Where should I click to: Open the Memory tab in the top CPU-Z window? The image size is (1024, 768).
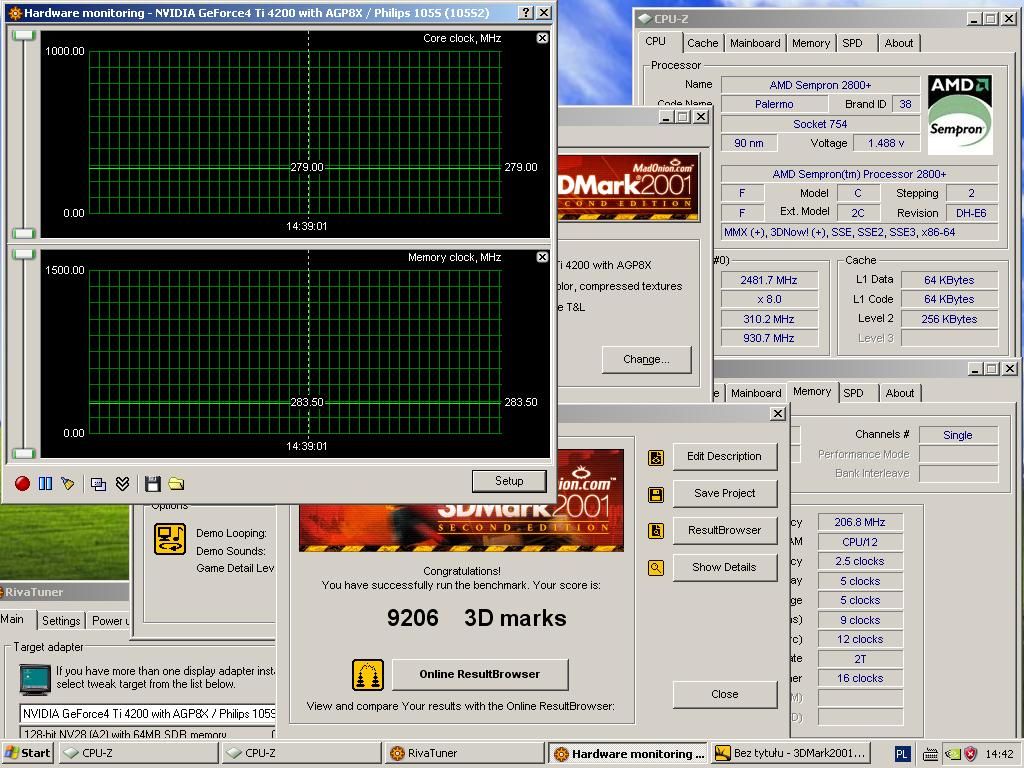810,43
